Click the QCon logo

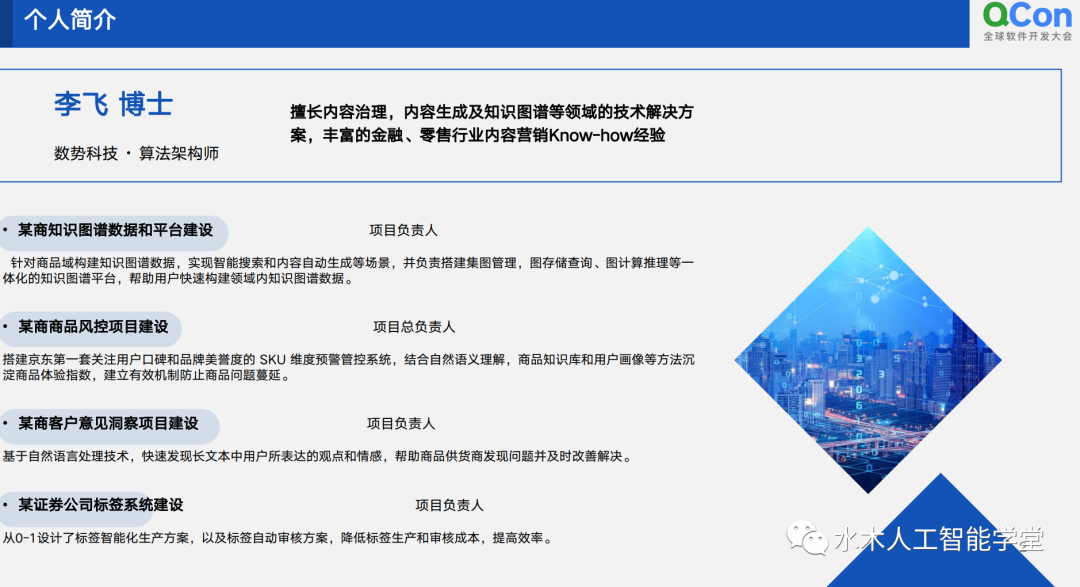point(1027,21)
